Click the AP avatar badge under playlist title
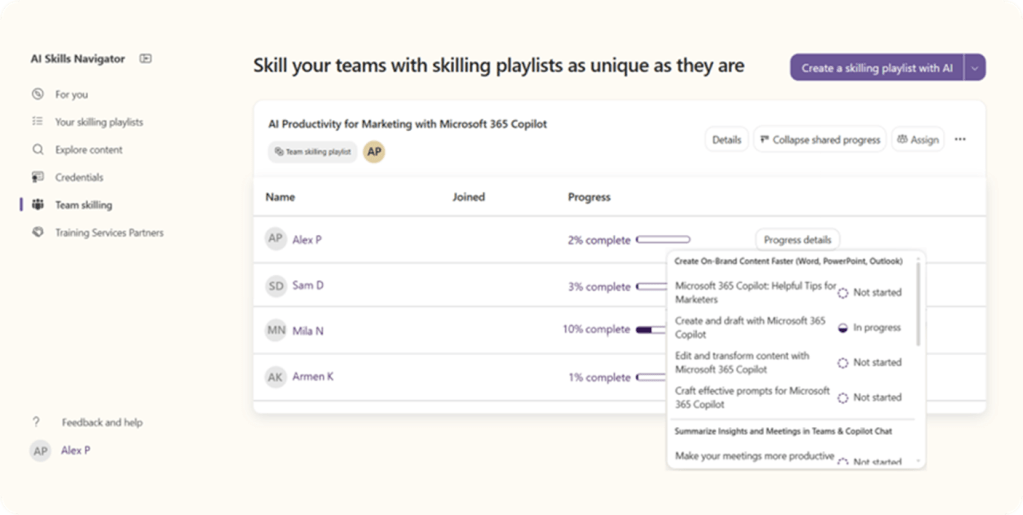 [x=374, y=151]
